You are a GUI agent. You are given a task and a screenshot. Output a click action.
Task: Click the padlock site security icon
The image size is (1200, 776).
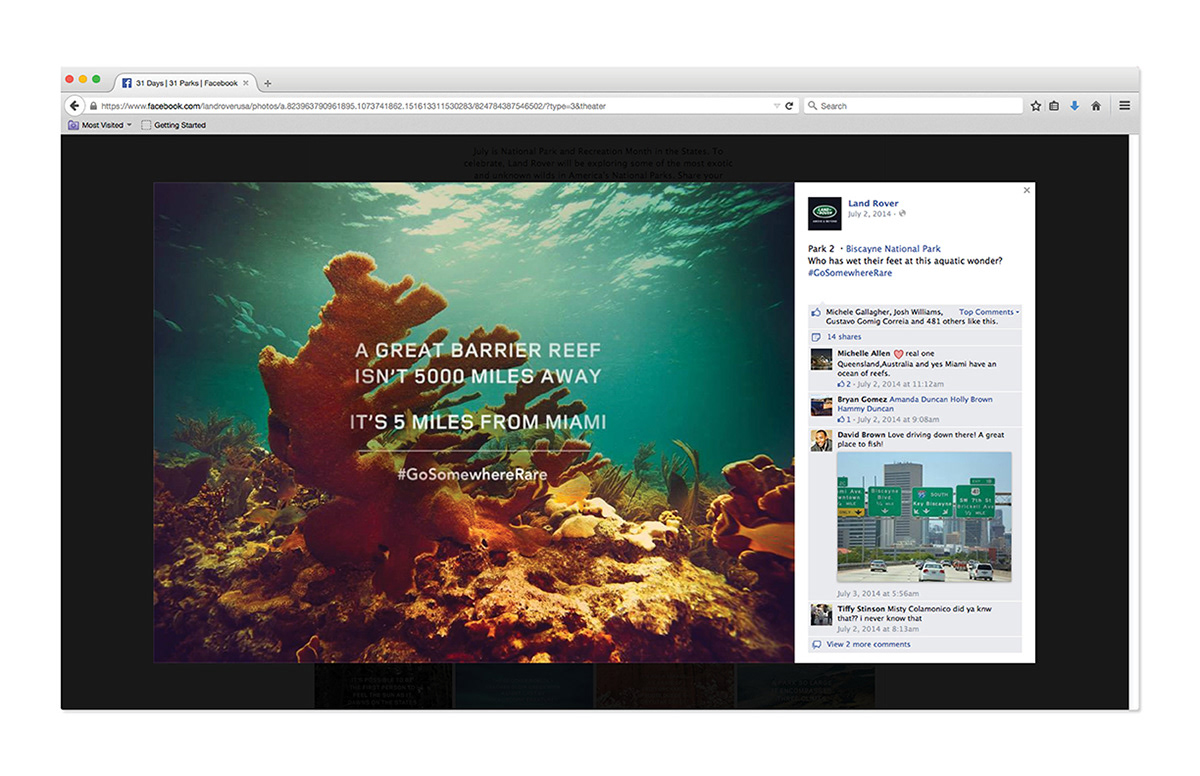pyautogui.click(x=94, y=106)
